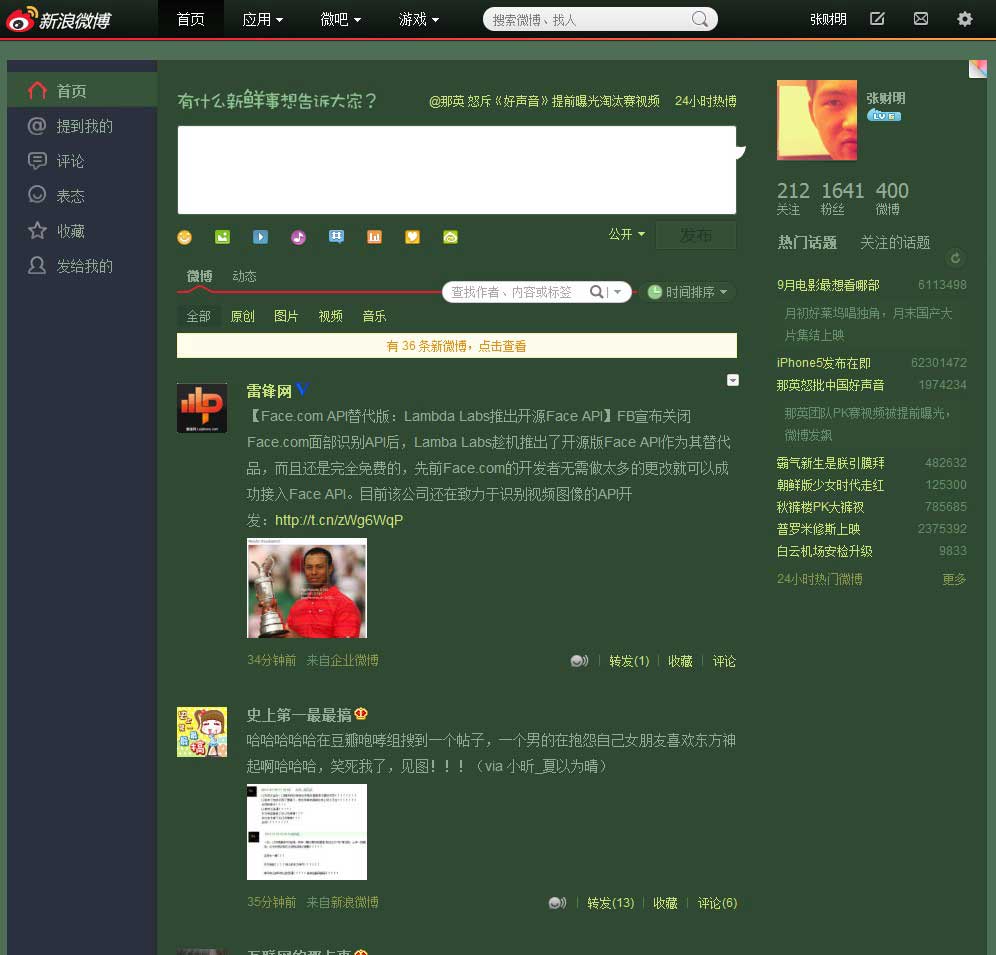
Task: Refresh 热门话题 with the circular arrow icon
Action: (955, 258)
